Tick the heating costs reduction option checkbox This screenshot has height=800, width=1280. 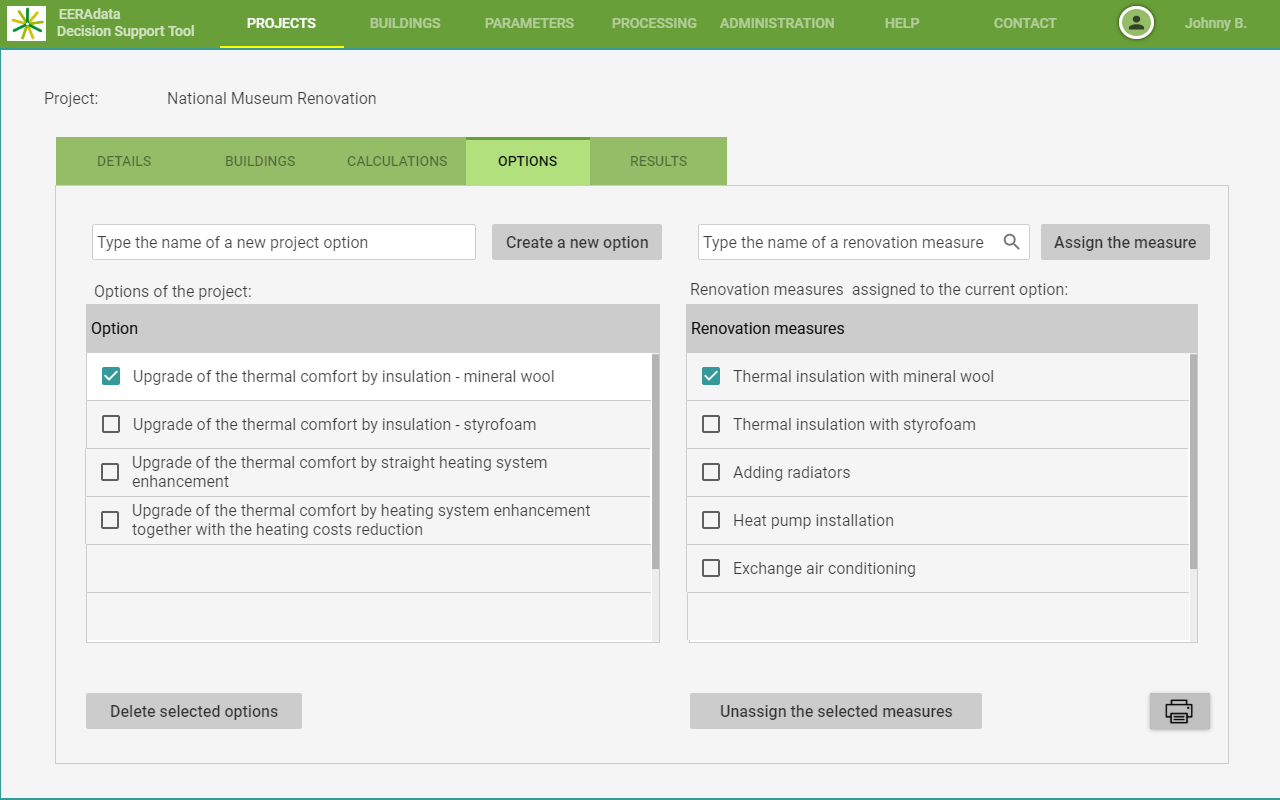pyautogui.click(x=110, y=520)
